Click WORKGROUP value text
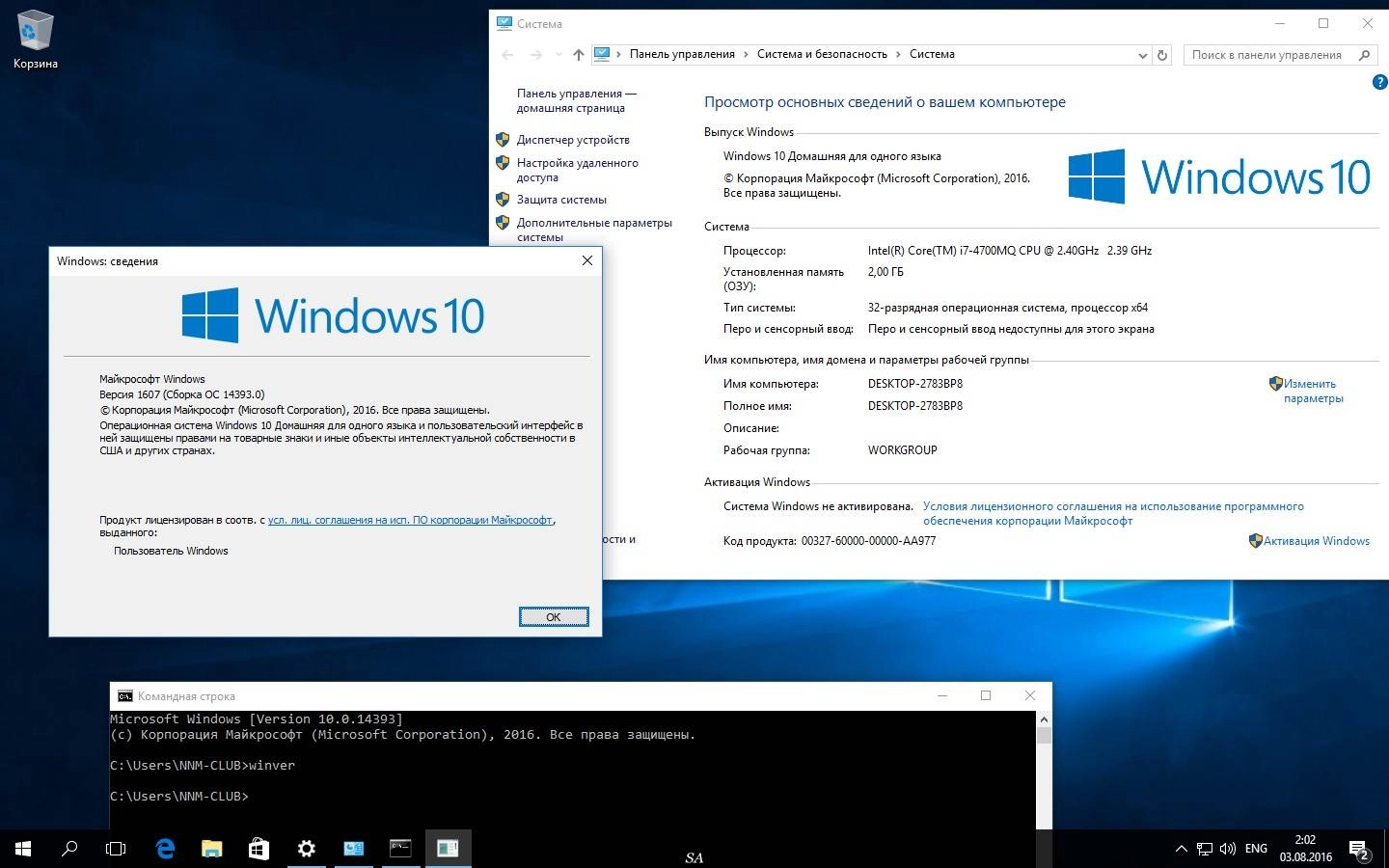1389x868 pixels. click(903, 450)
